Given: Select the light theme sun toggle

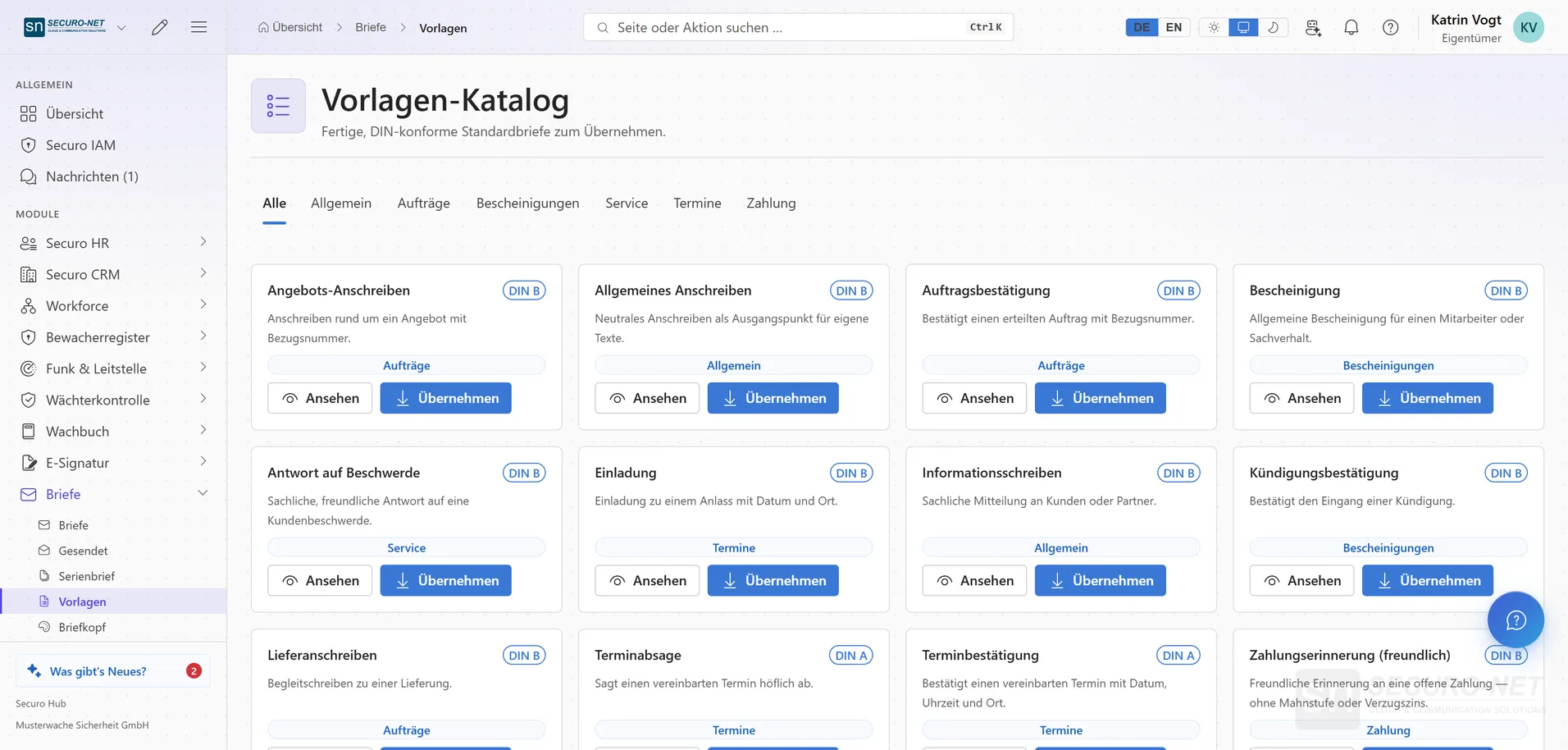Looking at the screenshot, I should [x=1214, y=27].
